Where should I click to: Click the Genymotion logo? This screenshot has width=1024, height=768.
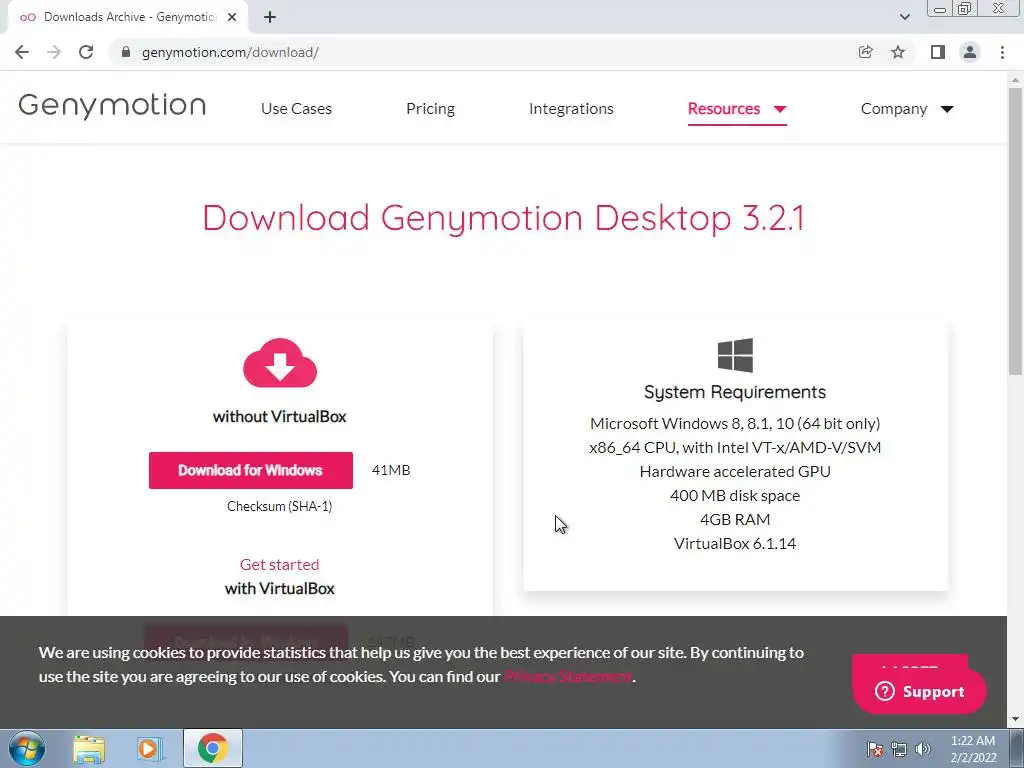tap(112, 106)
